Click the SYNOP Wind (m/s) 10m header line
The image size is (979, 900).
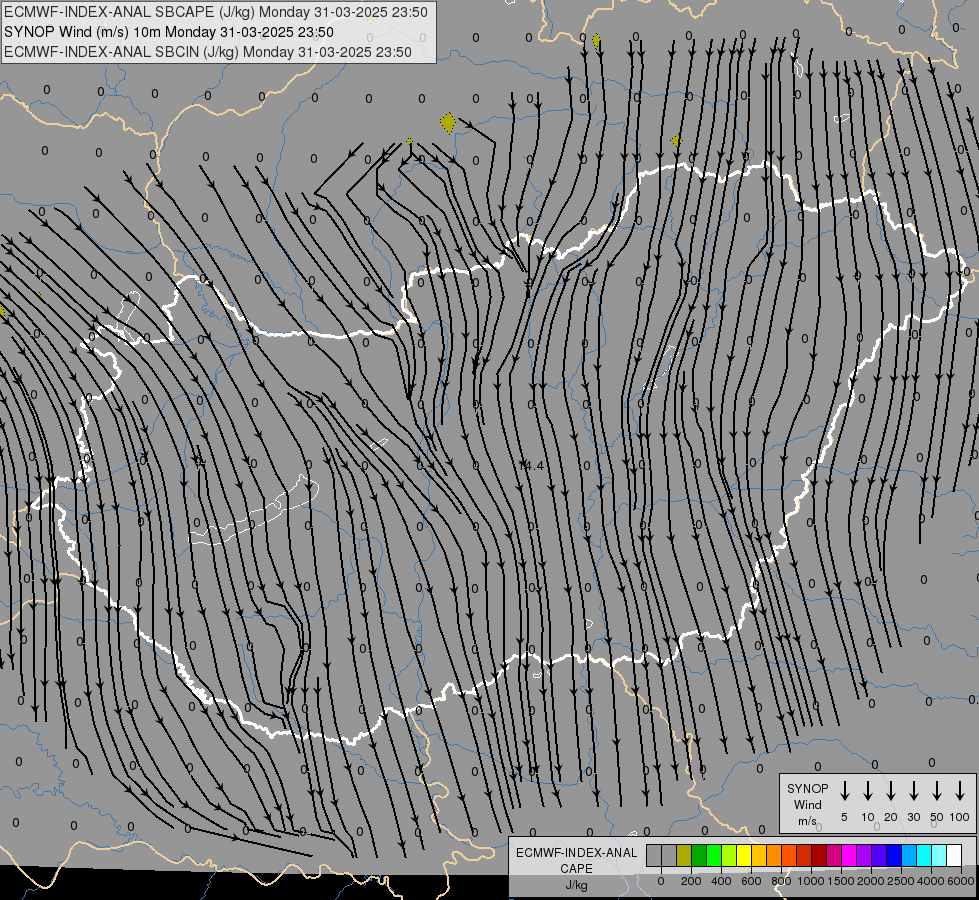[169, 32]
